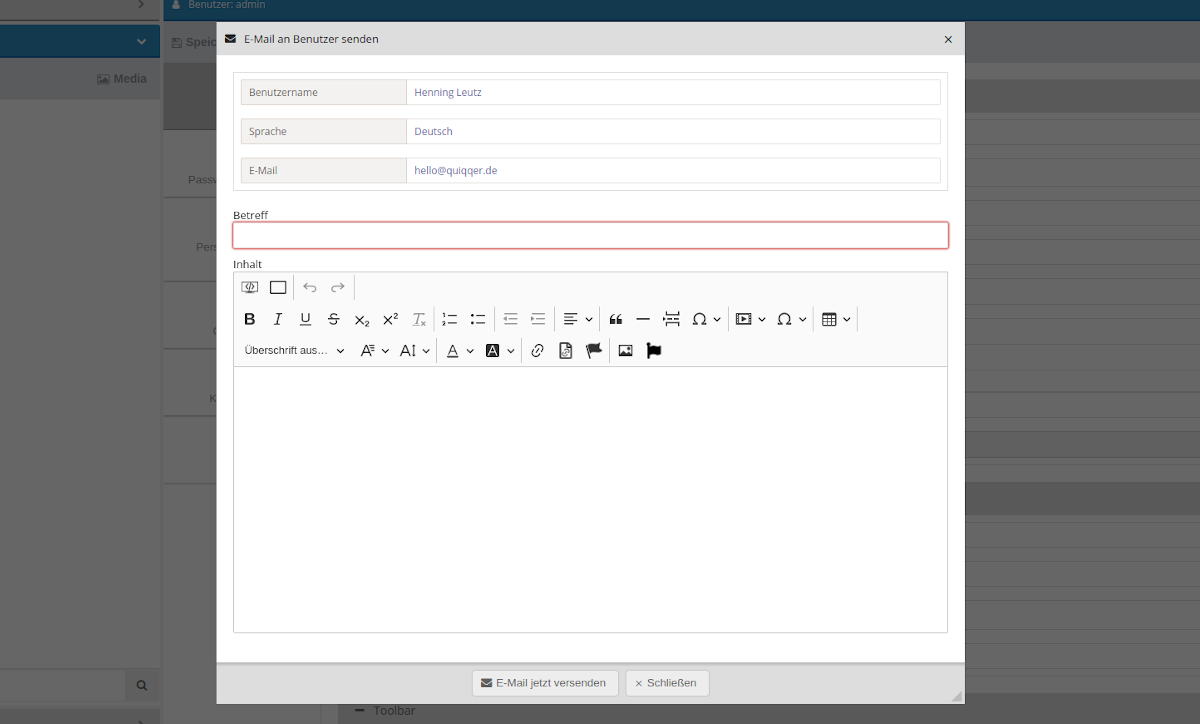Expand the insert media dropdown
The width and height of the screenshot is (1200, 724).
tap(750, 319)
